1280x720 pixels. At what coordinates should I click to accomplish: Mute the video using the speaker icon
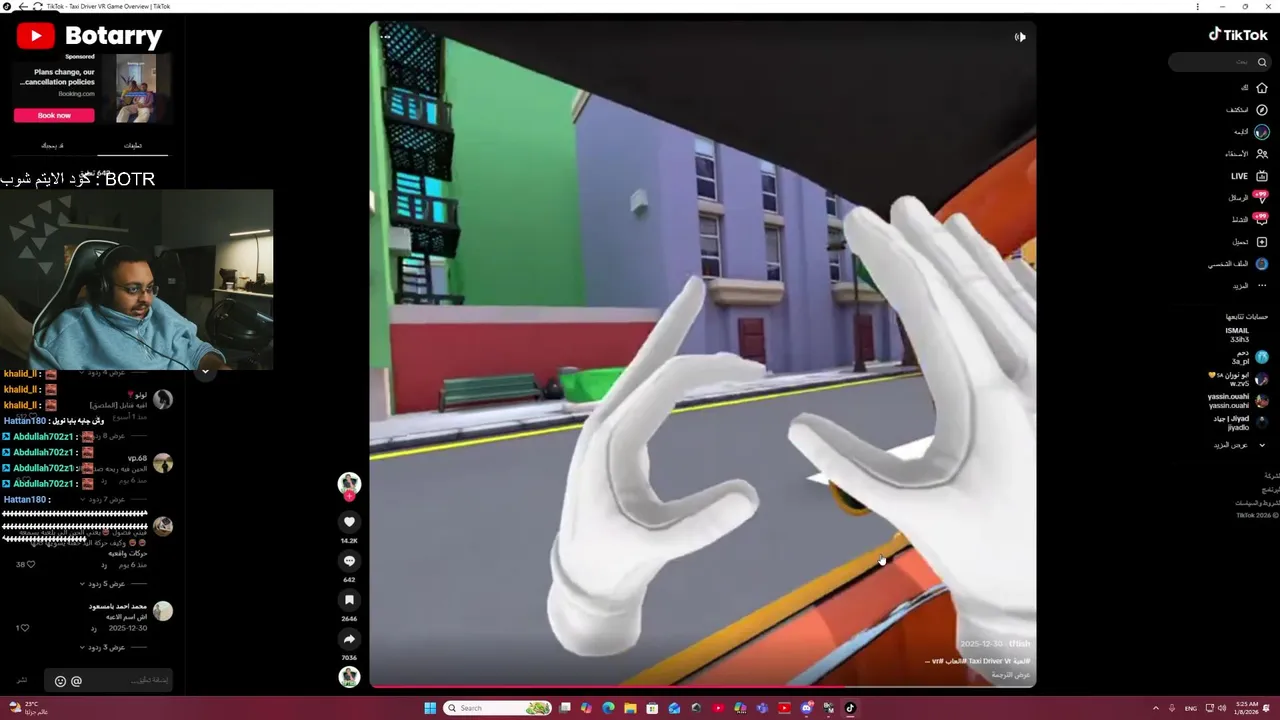coord(1020,37)
